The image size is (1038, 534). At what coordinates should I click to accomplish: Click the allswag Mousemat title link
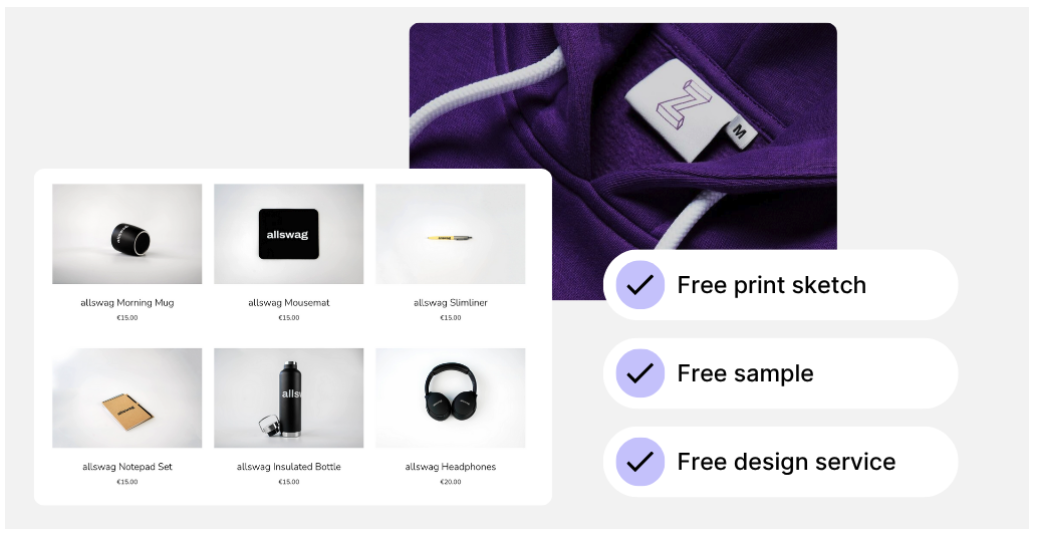point(289,302)
